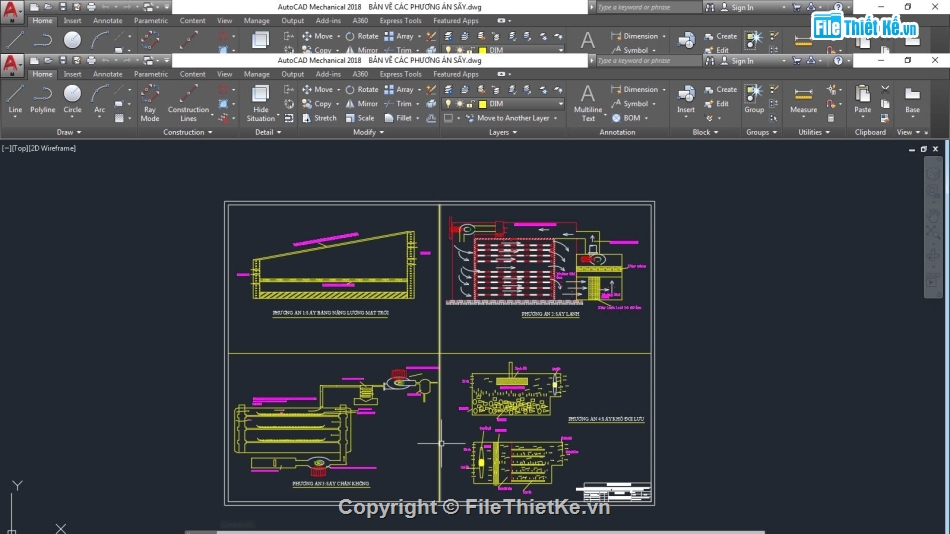Open the A360 tab in front window

[x=360, y=74]
